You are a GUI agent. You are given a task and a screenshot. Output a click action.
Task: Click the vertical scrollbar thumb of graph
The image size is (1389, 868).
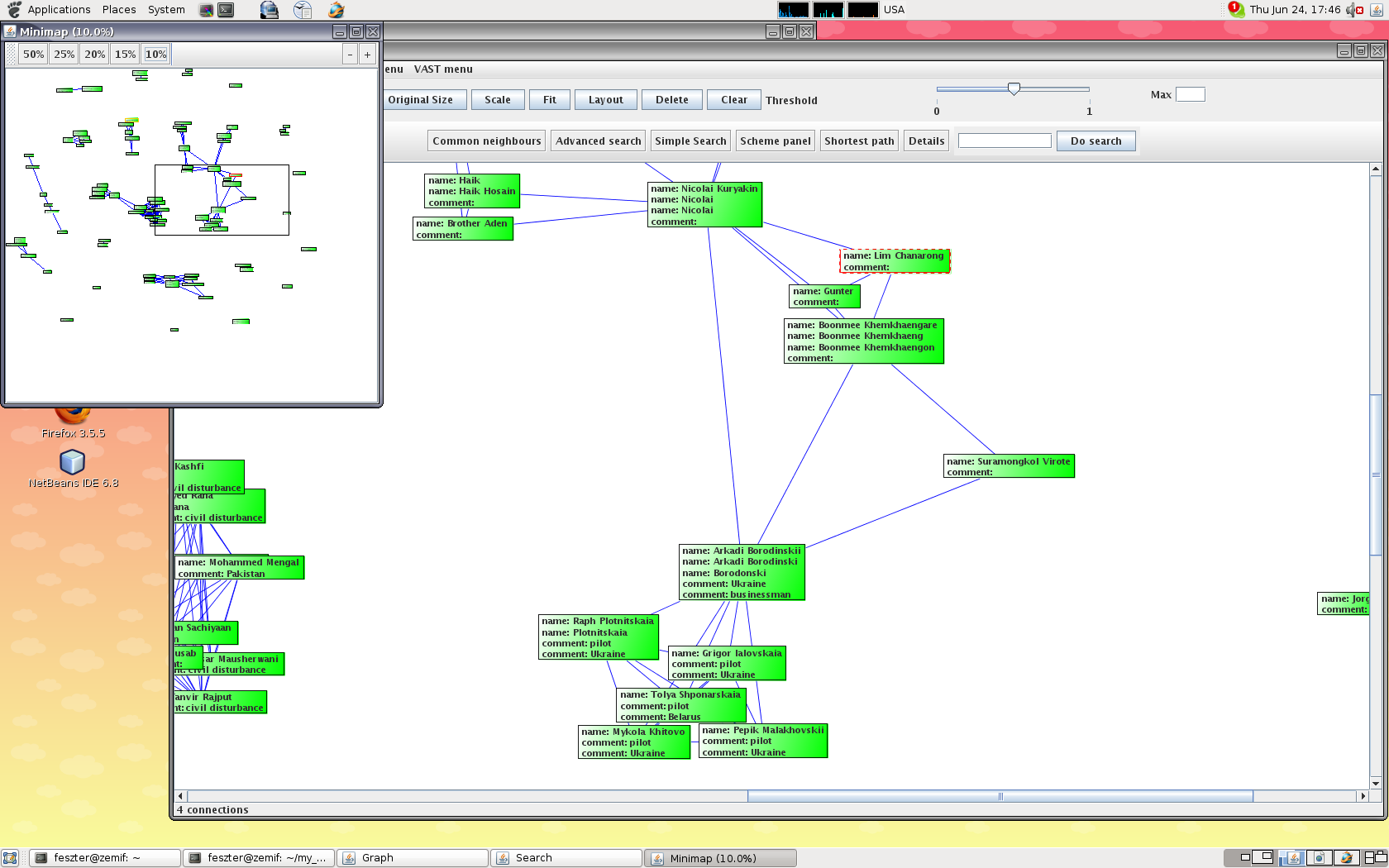[x=1376, y=475]
